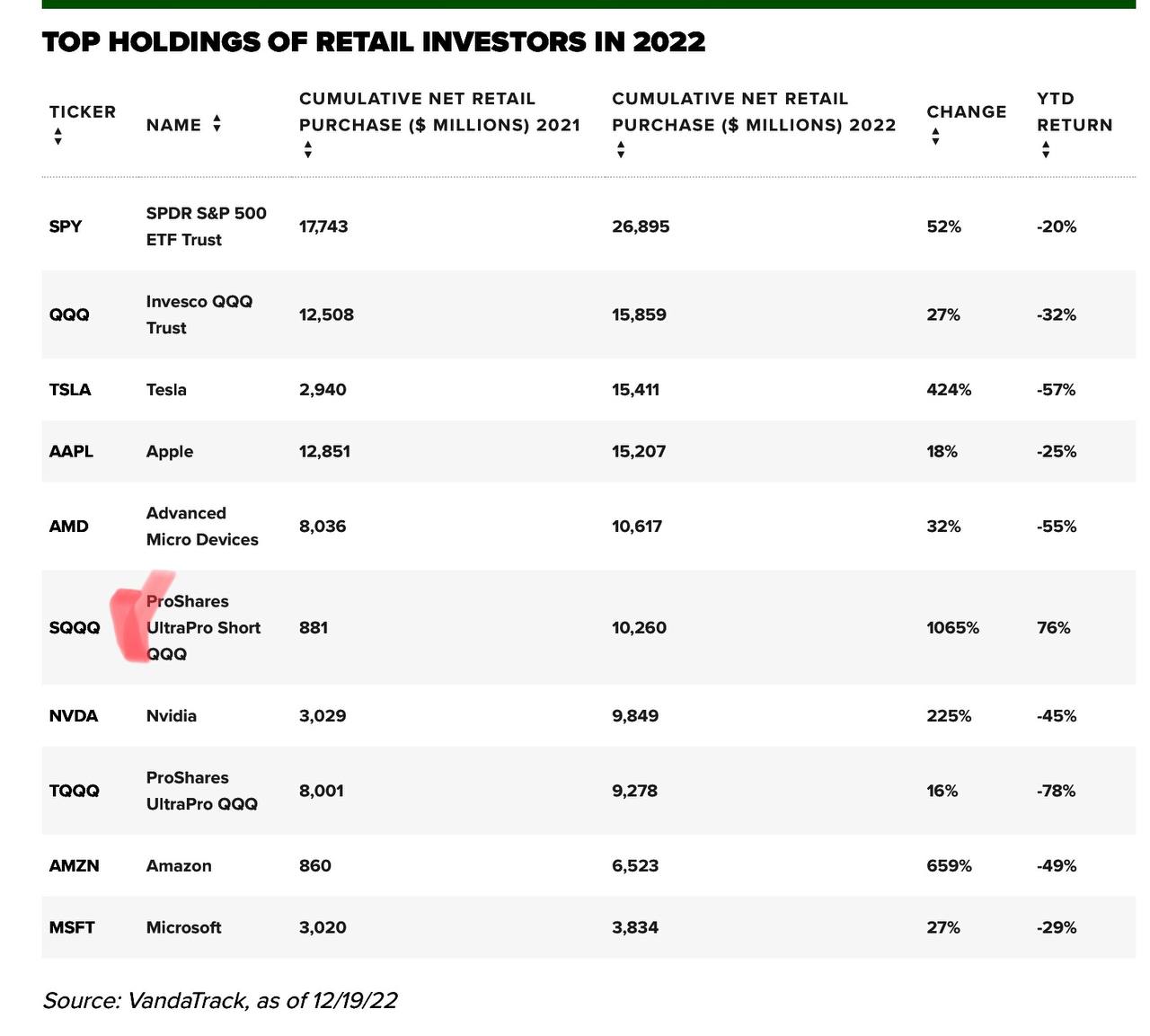Sort by YTD Return using its arrows
Screen dimensions: 1150x1036
click(x=1045, y=149)
